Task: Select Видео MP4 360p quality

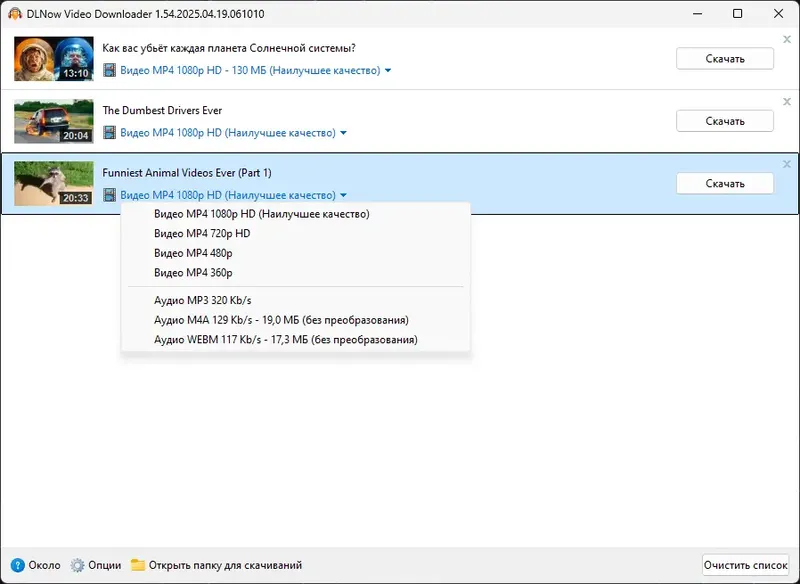Action: coord(193,272)
